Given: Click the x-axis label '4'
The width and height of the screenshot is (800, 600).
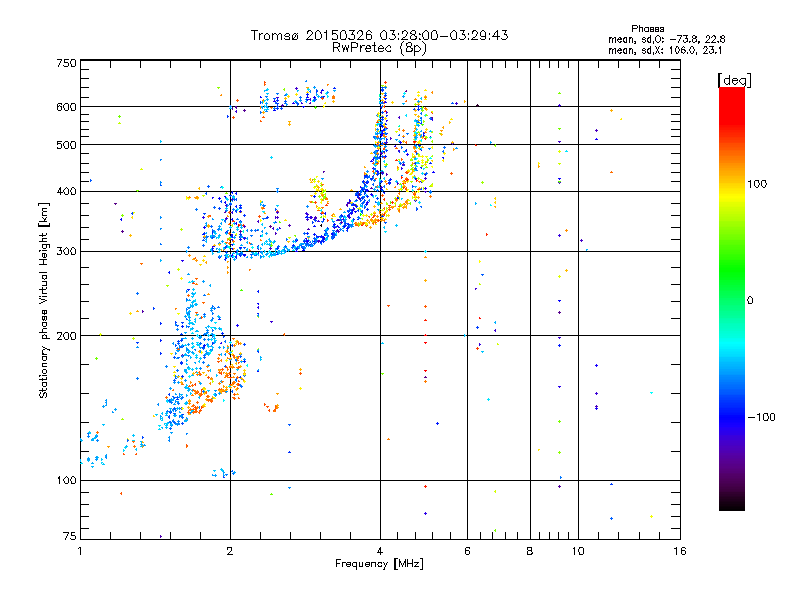Looking at the screenshot, I should 380,551.
